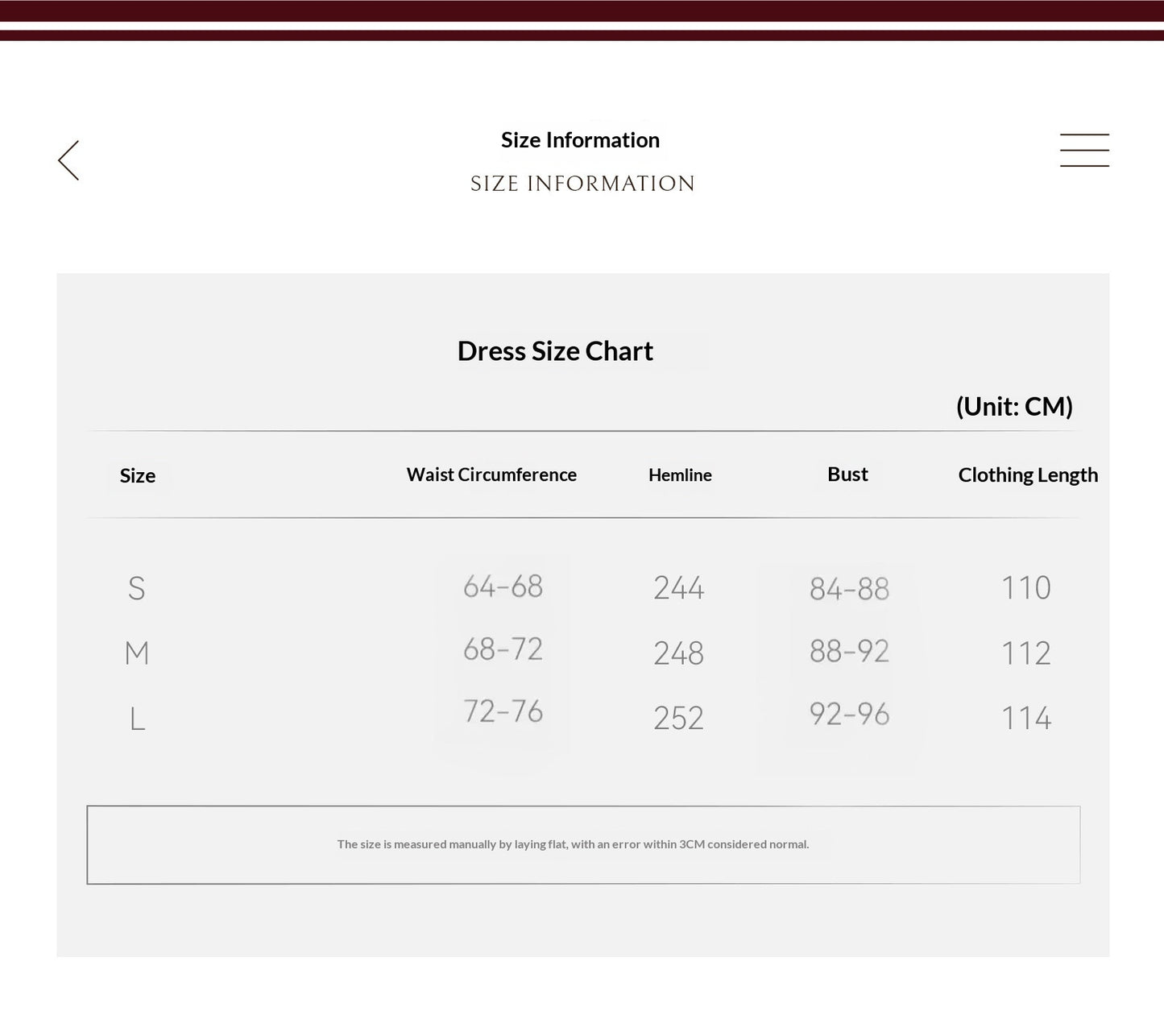Select the L size row label
The height and width of the screenshot is (1036, 1164).
138,718
